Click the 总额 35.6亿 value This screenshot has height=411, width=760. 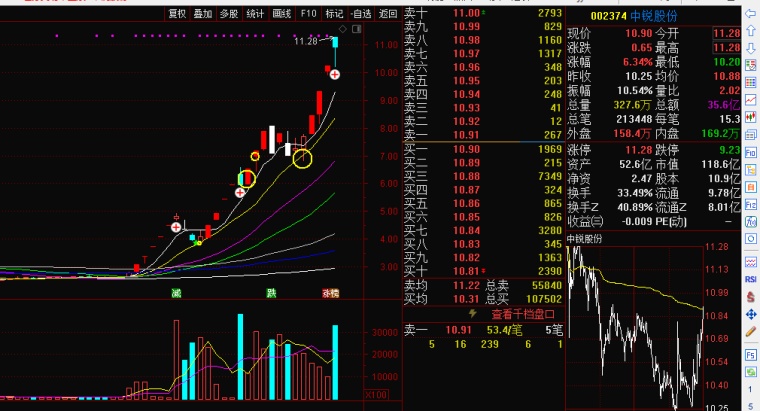(x=723, y=105)
